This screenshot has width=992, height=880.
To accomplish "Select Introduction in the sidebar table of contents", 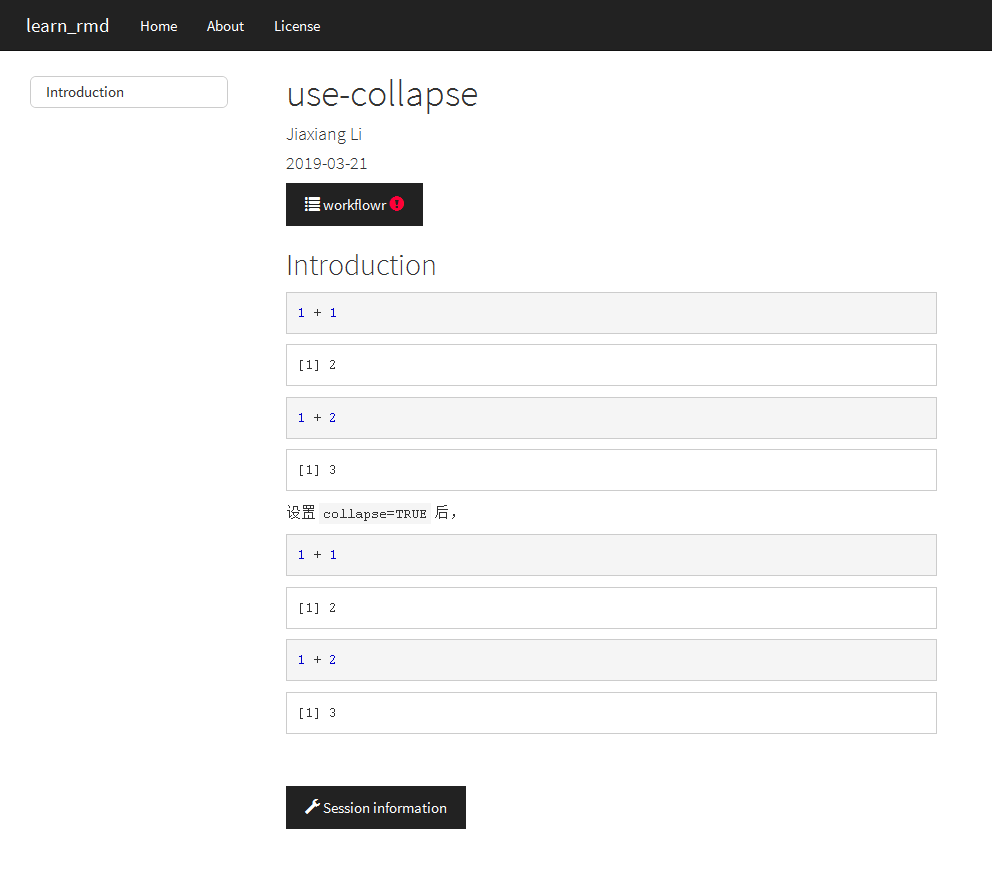I will coord(129,92).
